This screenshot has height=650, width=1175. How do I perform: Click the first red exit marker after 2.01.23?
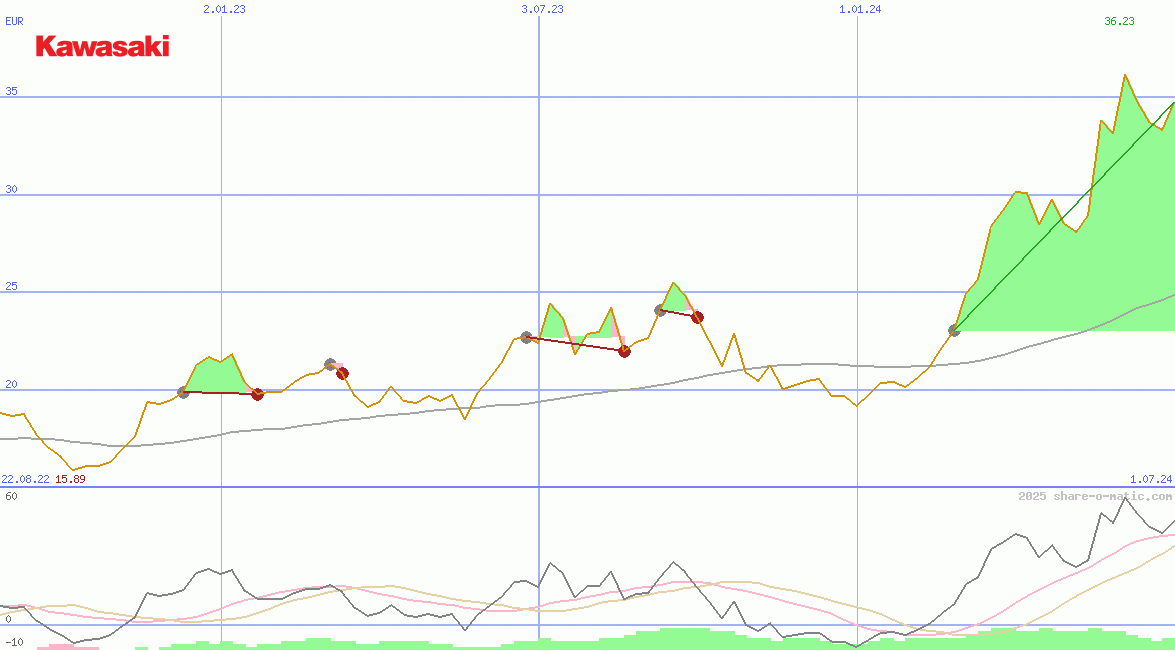(x=257, y=394)
